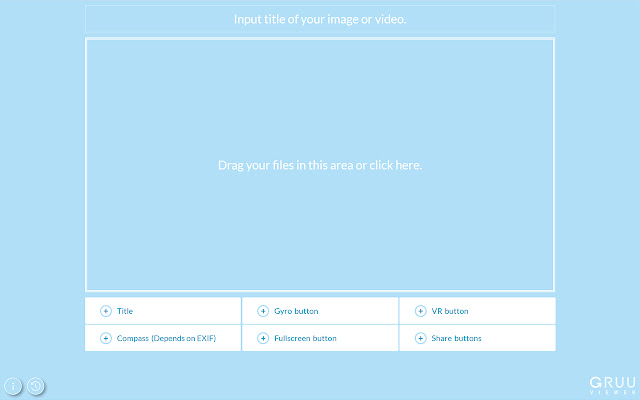
Task: Click the VIEWER subtitle under GRUU
Action: tap(608, 392)
